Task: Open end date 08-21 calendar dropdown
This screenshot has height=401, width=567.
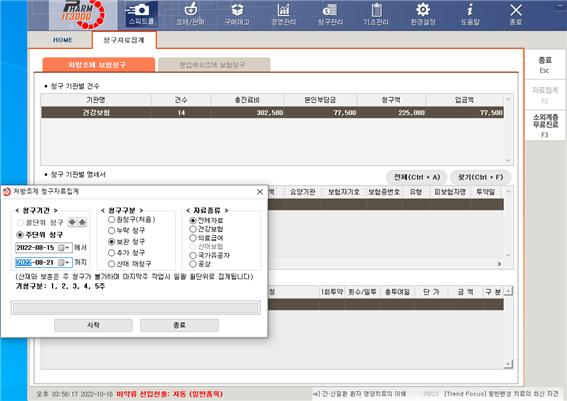Action: [x=64, y=263]
